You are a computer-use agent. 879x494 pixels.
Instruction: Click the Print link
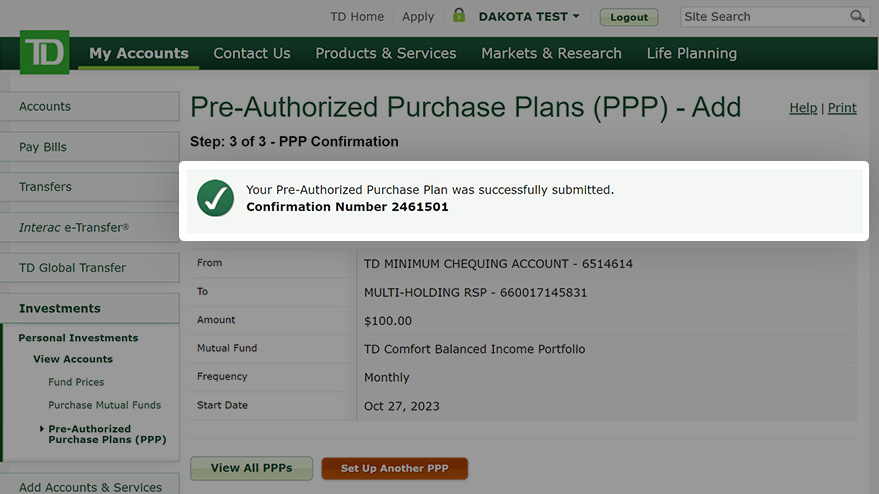pyautogui.click(x=842, y=108)
